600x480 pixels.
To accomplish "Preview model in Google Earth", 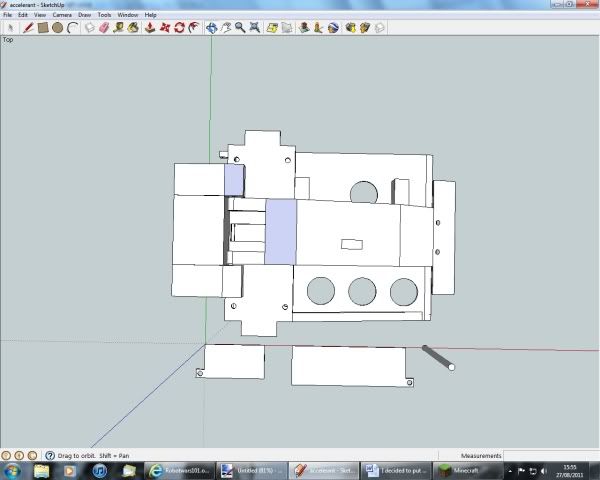I will click(x=333, y=28).
